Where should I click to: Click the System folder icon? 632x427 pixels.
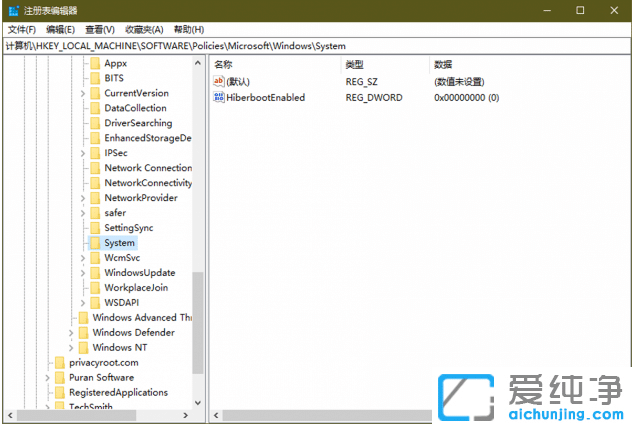[x=95, y=243]
